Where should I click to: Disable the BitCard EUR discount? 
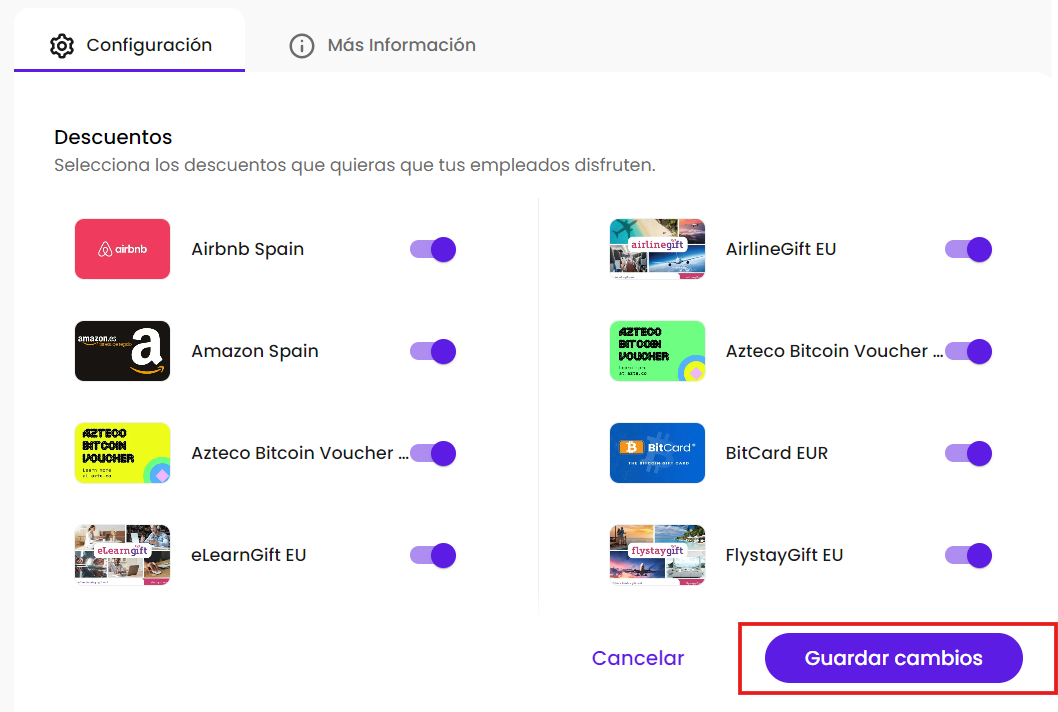pos(968,453)
